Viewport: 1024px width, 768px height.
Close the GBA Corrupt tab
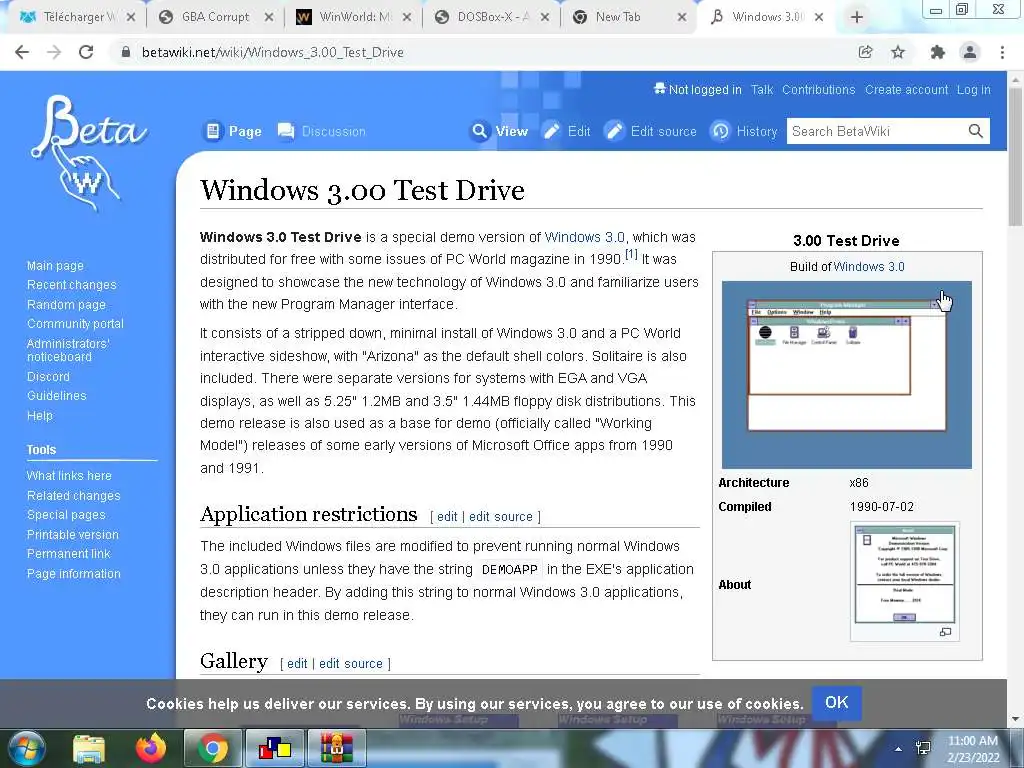pyautogui.click(x=268, y=18)
